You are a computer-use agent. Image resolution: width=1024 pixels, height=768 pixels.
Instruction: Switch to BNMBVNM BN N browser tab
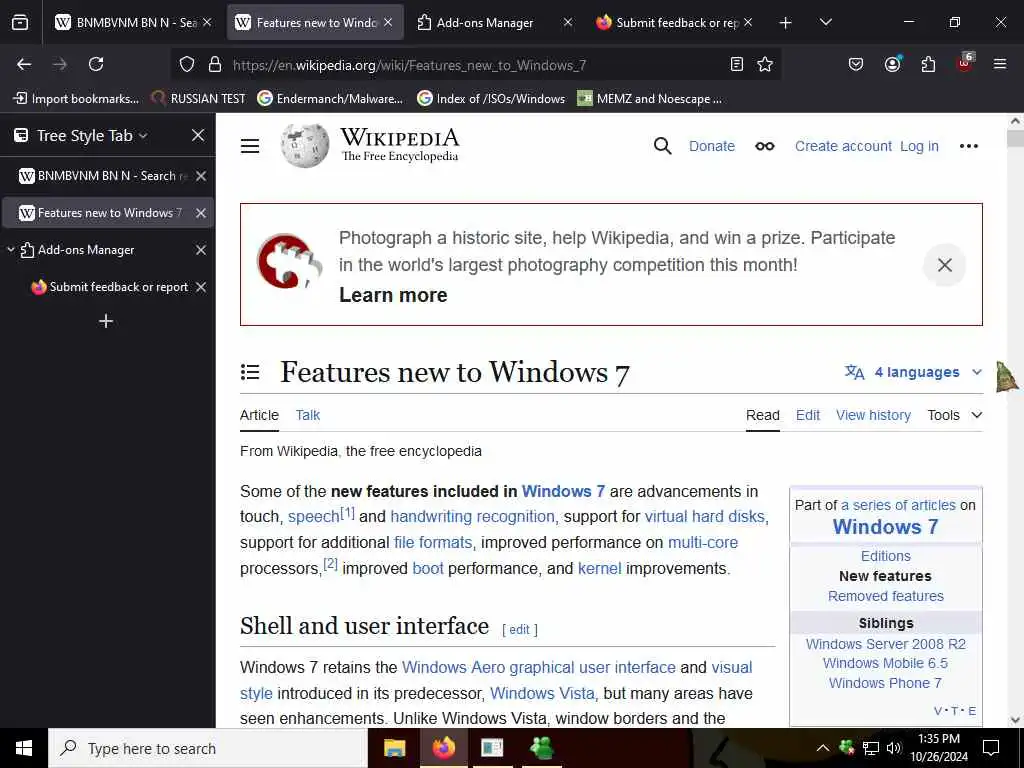[x=134, y=22]
